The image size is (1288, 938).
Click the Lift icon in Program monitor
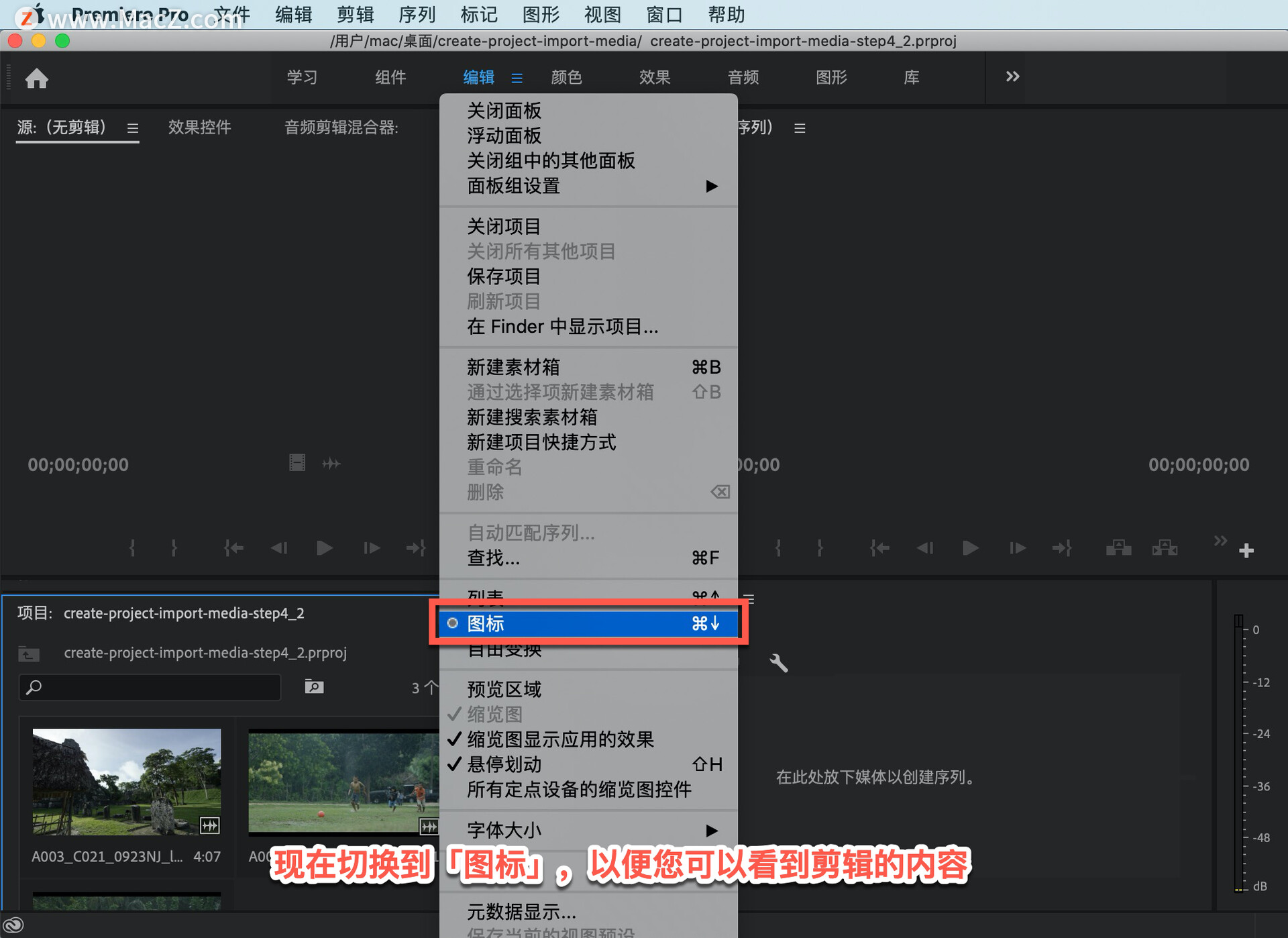1118,548
